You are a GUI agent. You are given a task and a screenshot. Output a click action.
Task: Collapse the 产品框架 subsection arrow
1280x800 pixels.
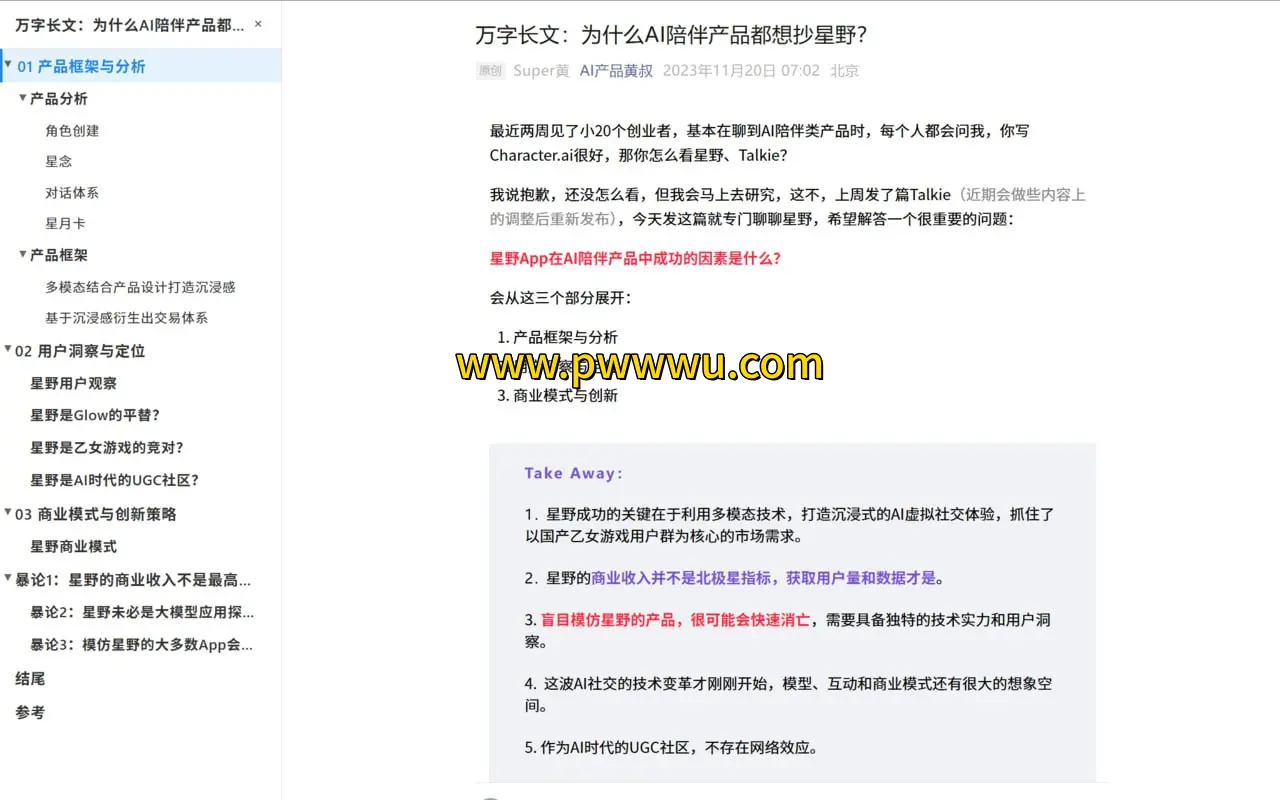click(23, 254)
